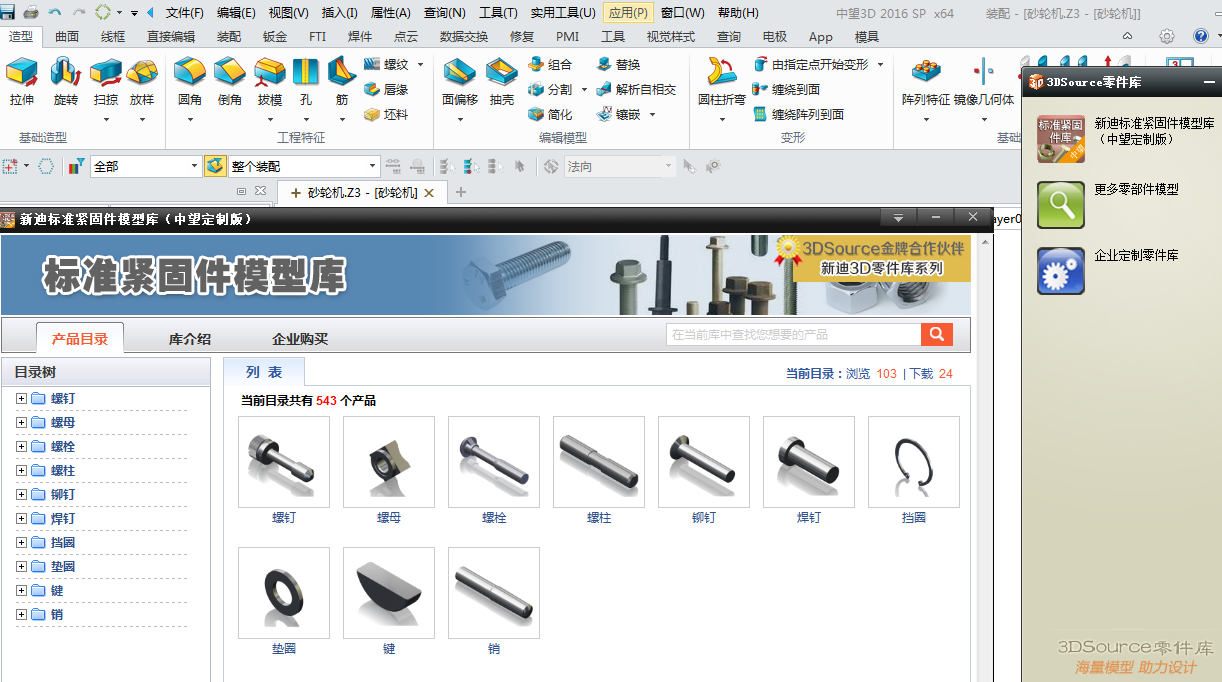This screenshot has width=1222, height=682.
Task: Expand the 螺钉 folder in the directory tree
Action: [x=21, y=398]
